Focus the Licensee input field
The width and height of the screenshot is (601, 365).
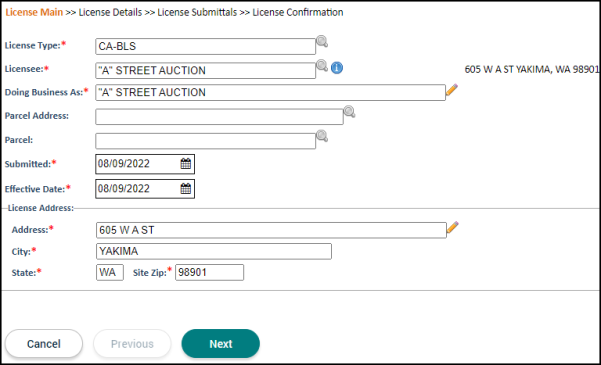point(205,71)
